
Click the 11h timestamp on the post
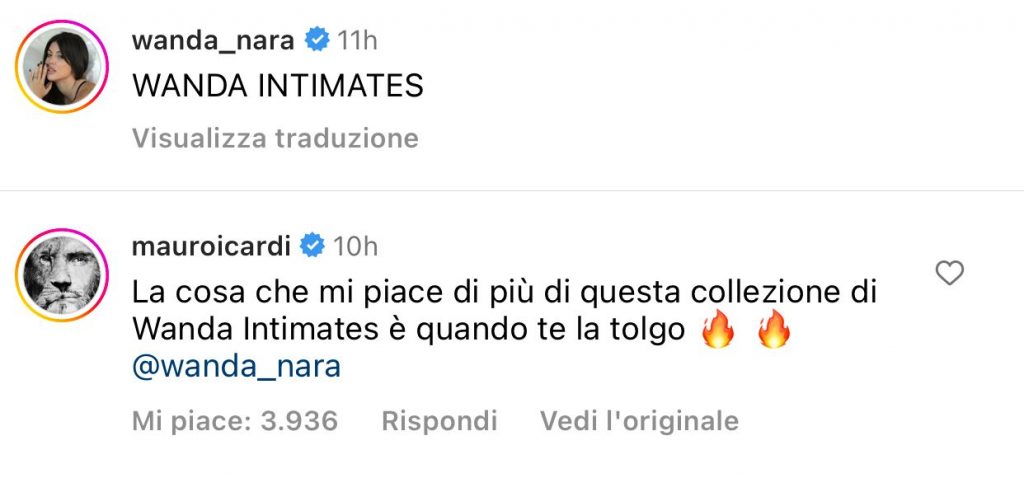point(357,41)
